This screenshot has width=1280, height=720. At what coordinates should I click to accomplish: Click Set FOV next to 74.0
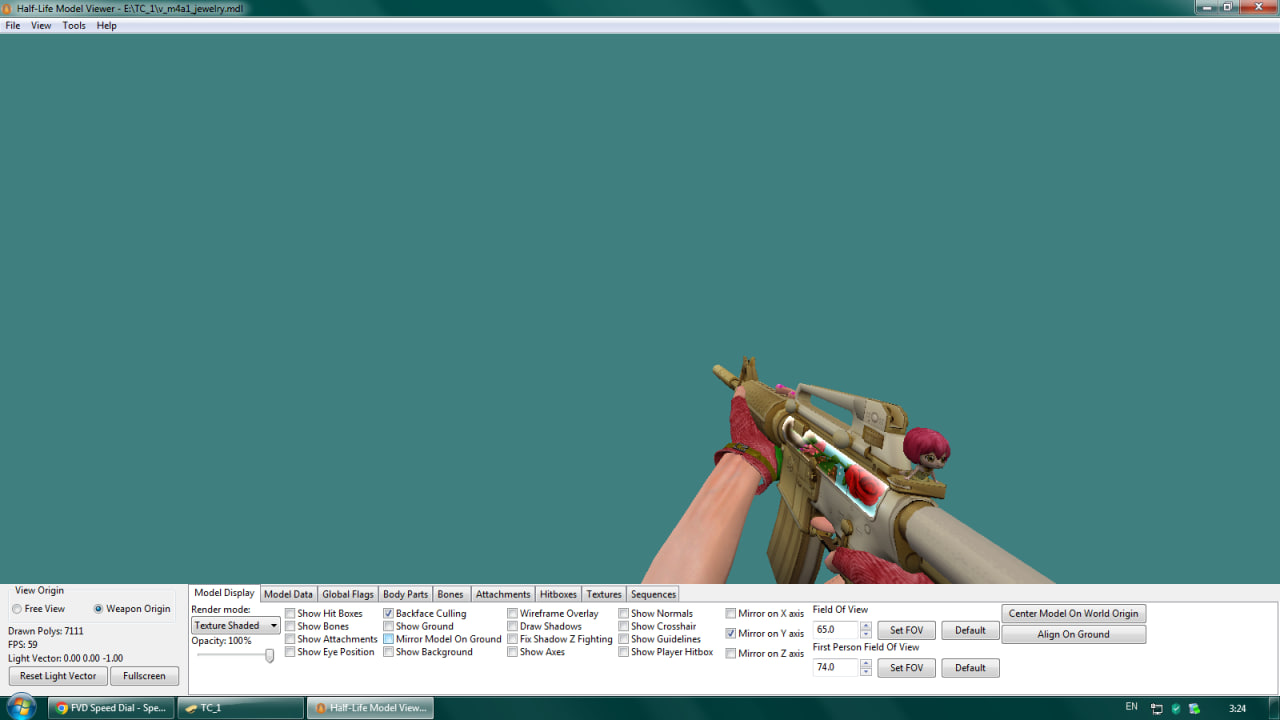[907, 668]
